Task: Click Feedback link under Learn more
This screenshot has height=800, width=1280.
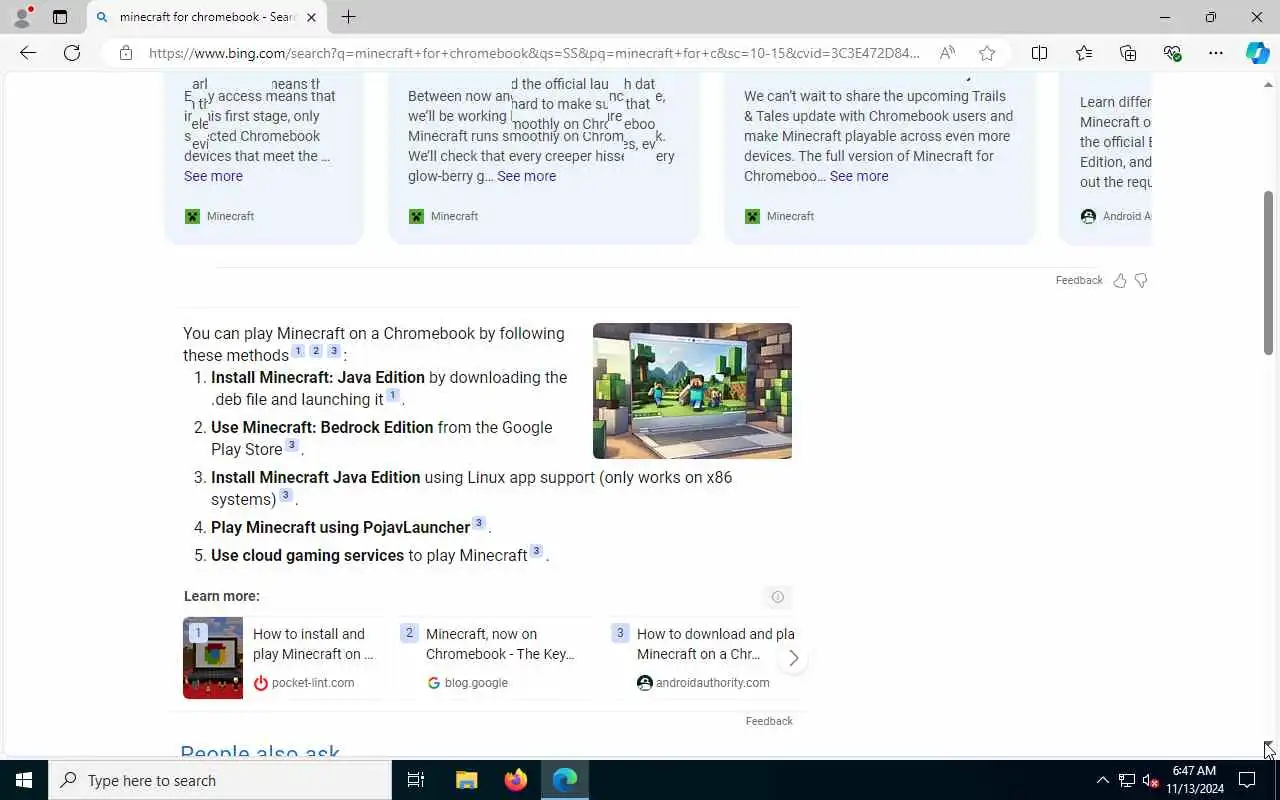Action: 769,721
